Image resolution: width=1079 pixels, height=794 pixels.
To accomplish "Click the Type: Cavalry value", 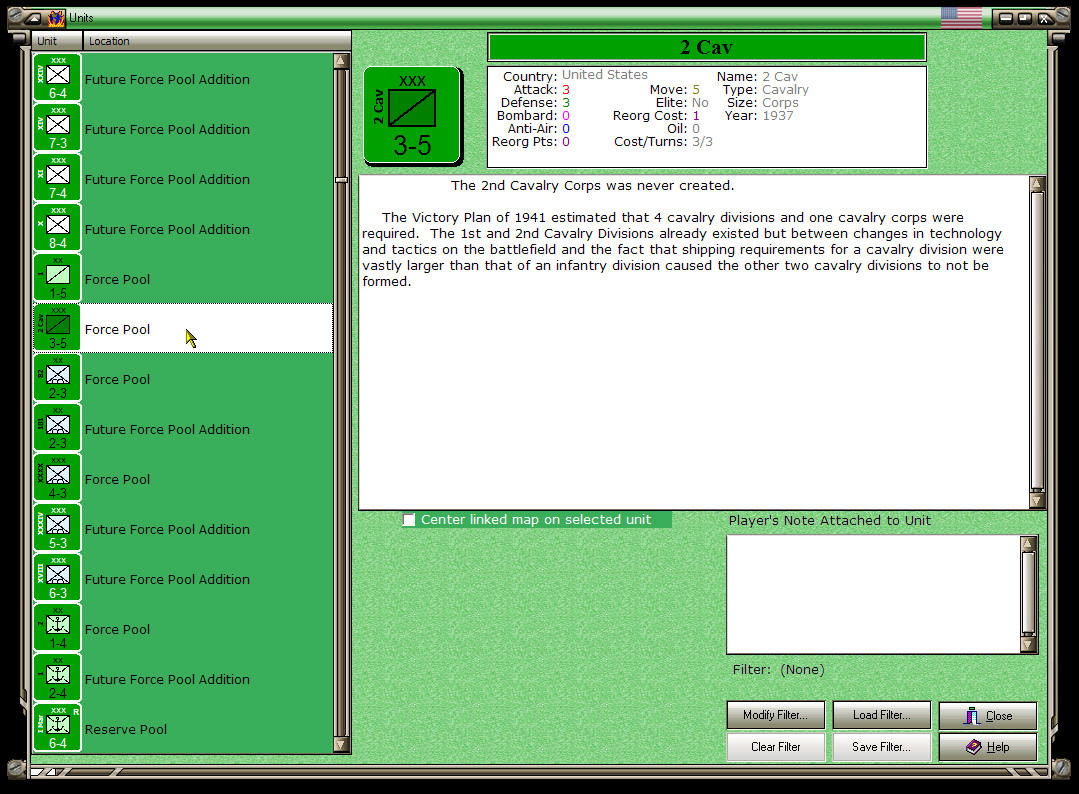I will 785,89.
